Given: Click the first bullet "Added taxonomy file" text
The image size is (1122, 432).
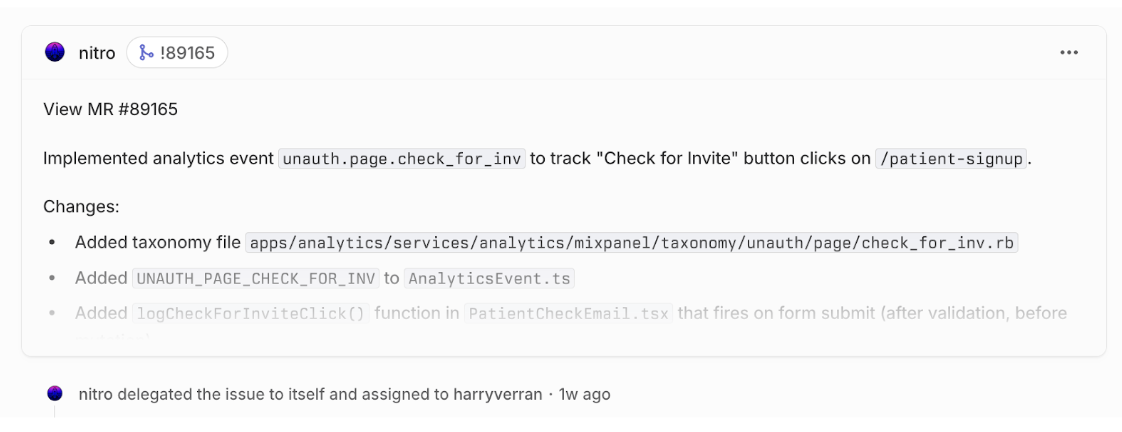Looking at the screenshot, I should tap(158, 243).
